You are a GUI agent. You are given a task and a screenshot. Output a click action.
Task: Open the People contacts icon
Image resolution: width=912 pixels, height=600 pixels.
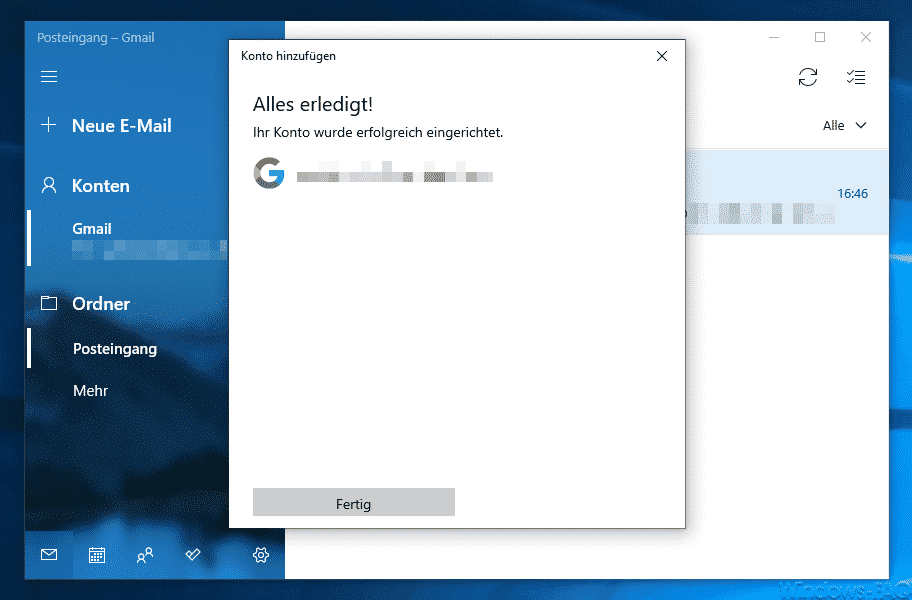(145, 555)
